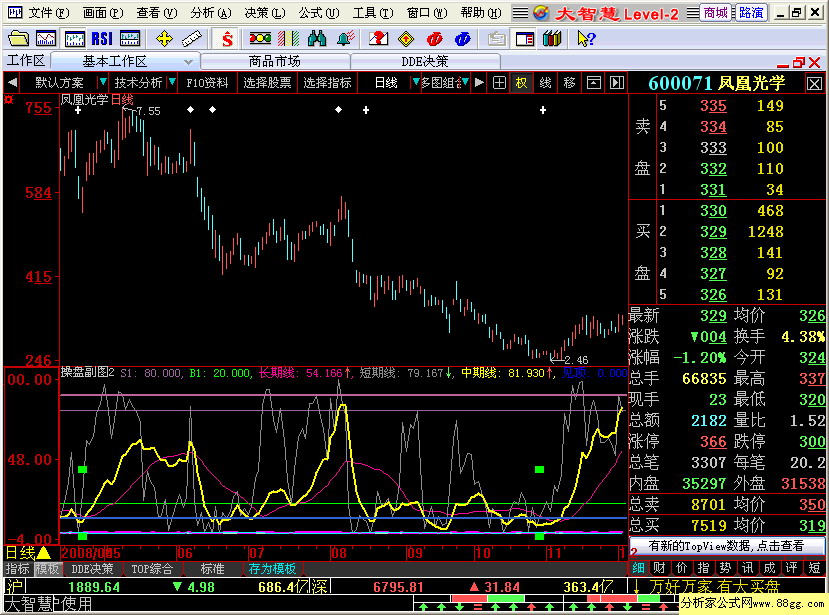
Task: Toggle the 势 trend tab in quote panel
Action: click(725, 568)
